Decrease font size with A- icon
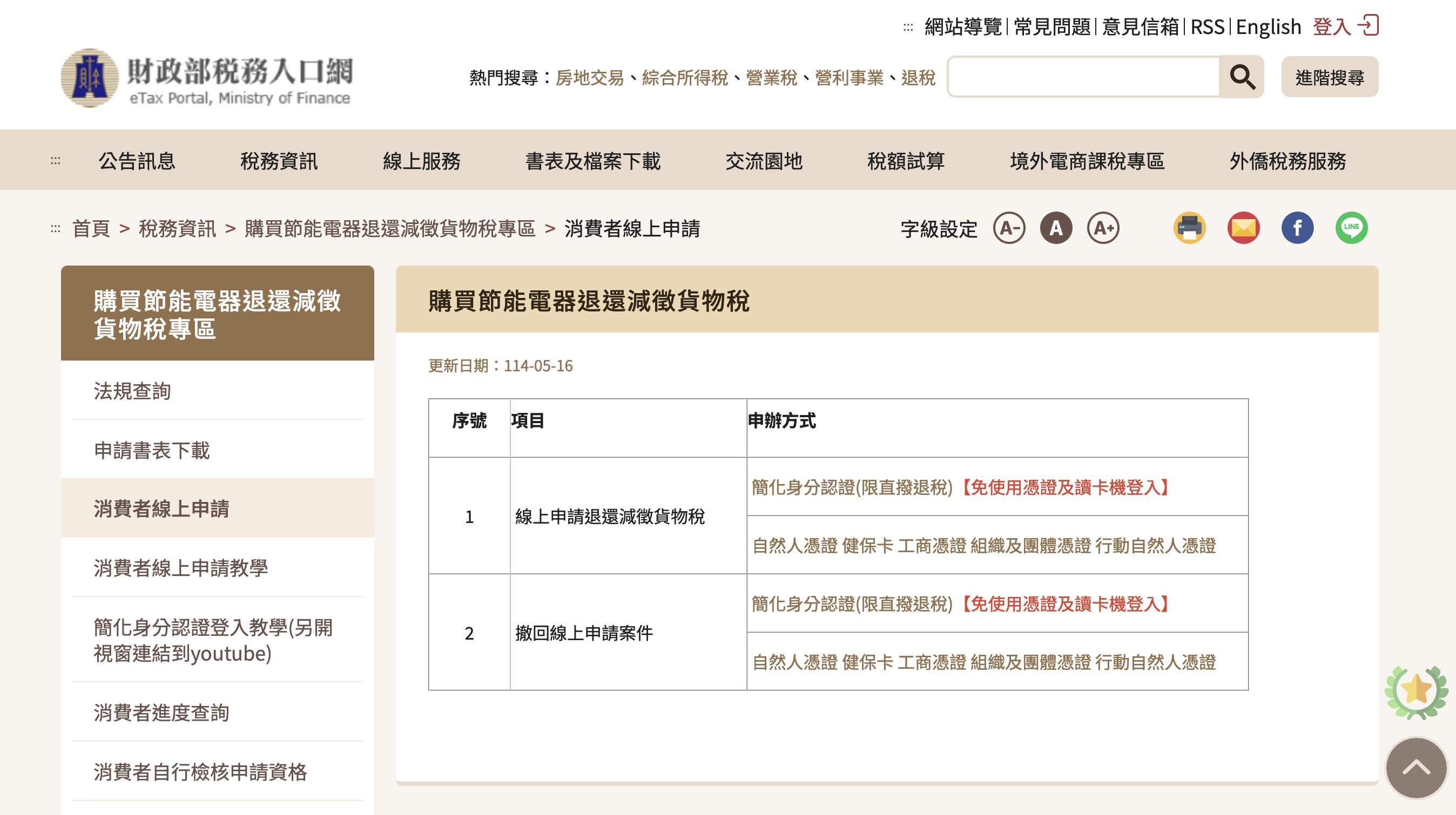Image resolution: width=1456 pixels, height=815 pixels. click(1009, 228)
